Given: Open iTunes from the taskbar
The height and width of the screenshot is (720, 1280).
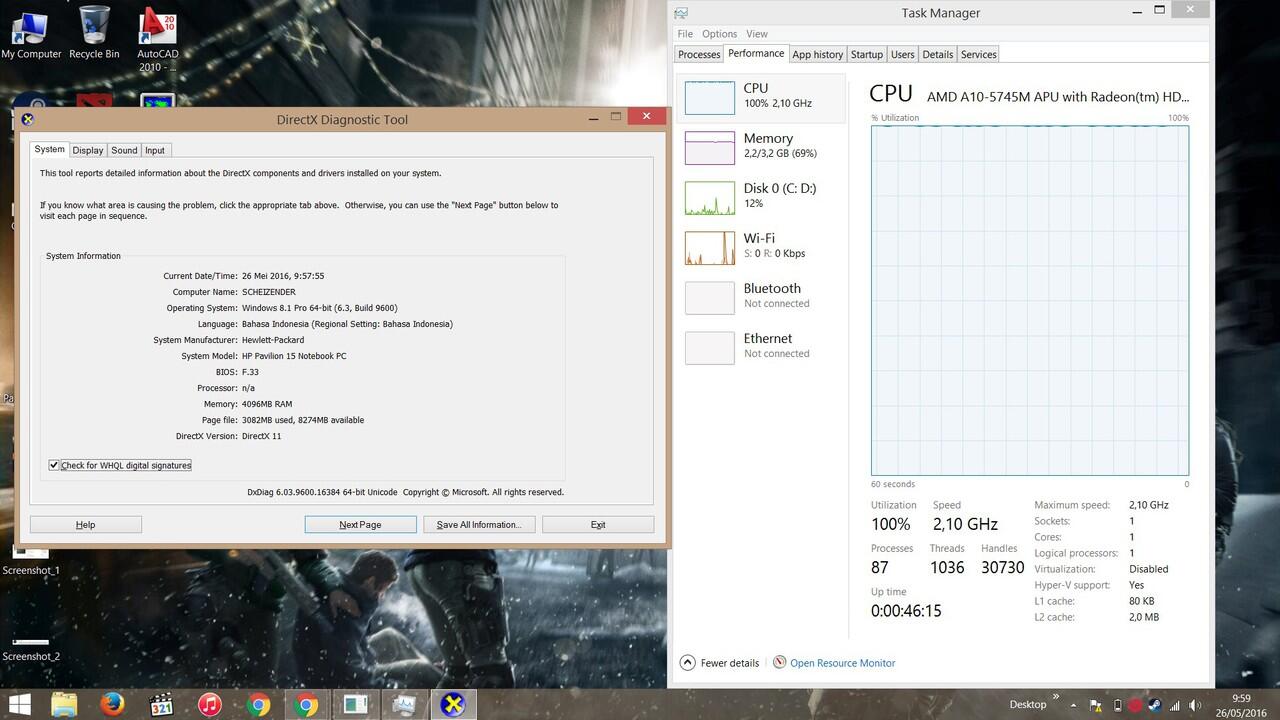Looking at the screenshot, I should 209,704.
